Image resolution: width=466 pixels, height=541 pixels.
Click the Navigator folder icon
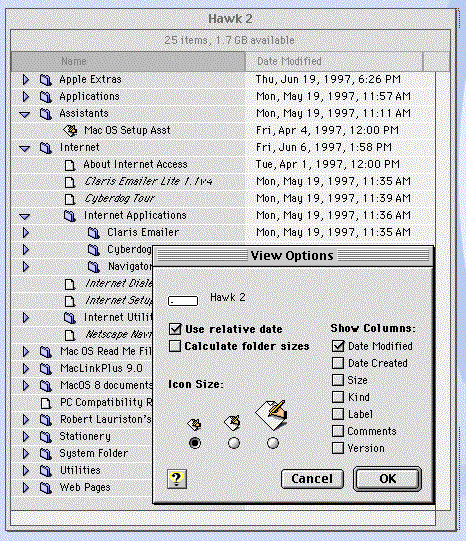pos(93,266)
